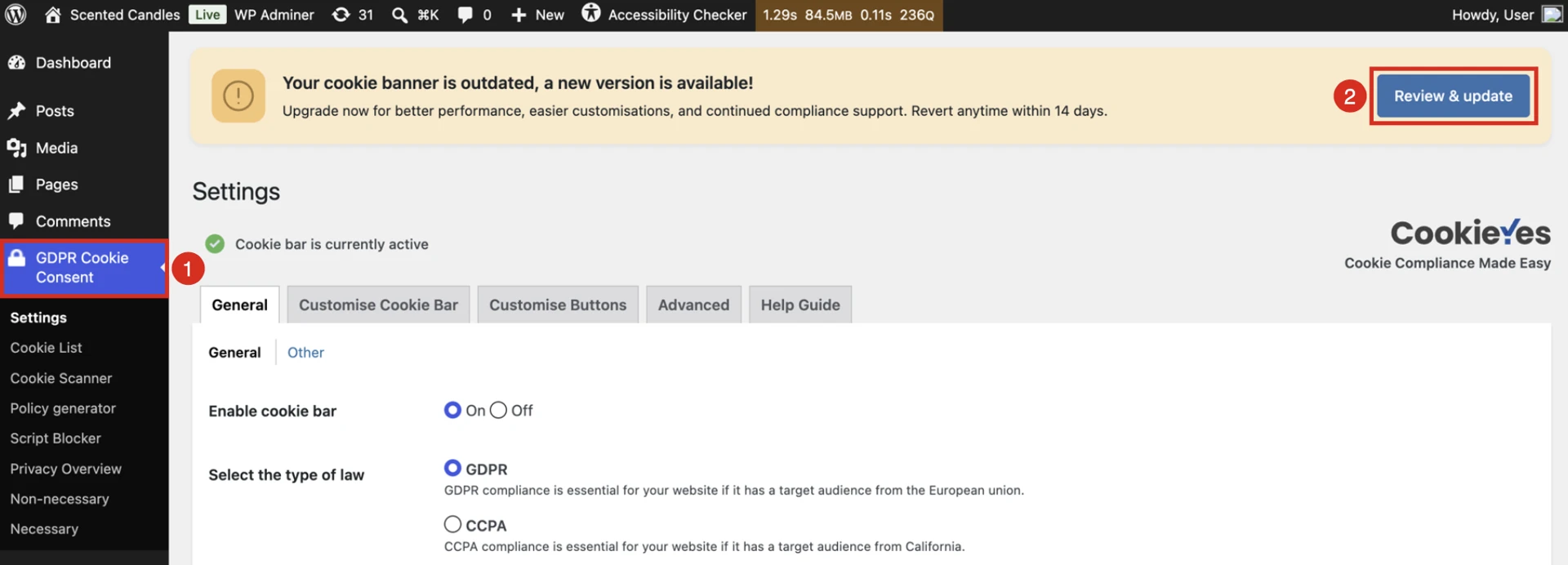Image resolution: width=1568 pixels, height=565 pixels.
Task: Open the Advanced tab
Action: pyautogui.click(x=693, y=305)
